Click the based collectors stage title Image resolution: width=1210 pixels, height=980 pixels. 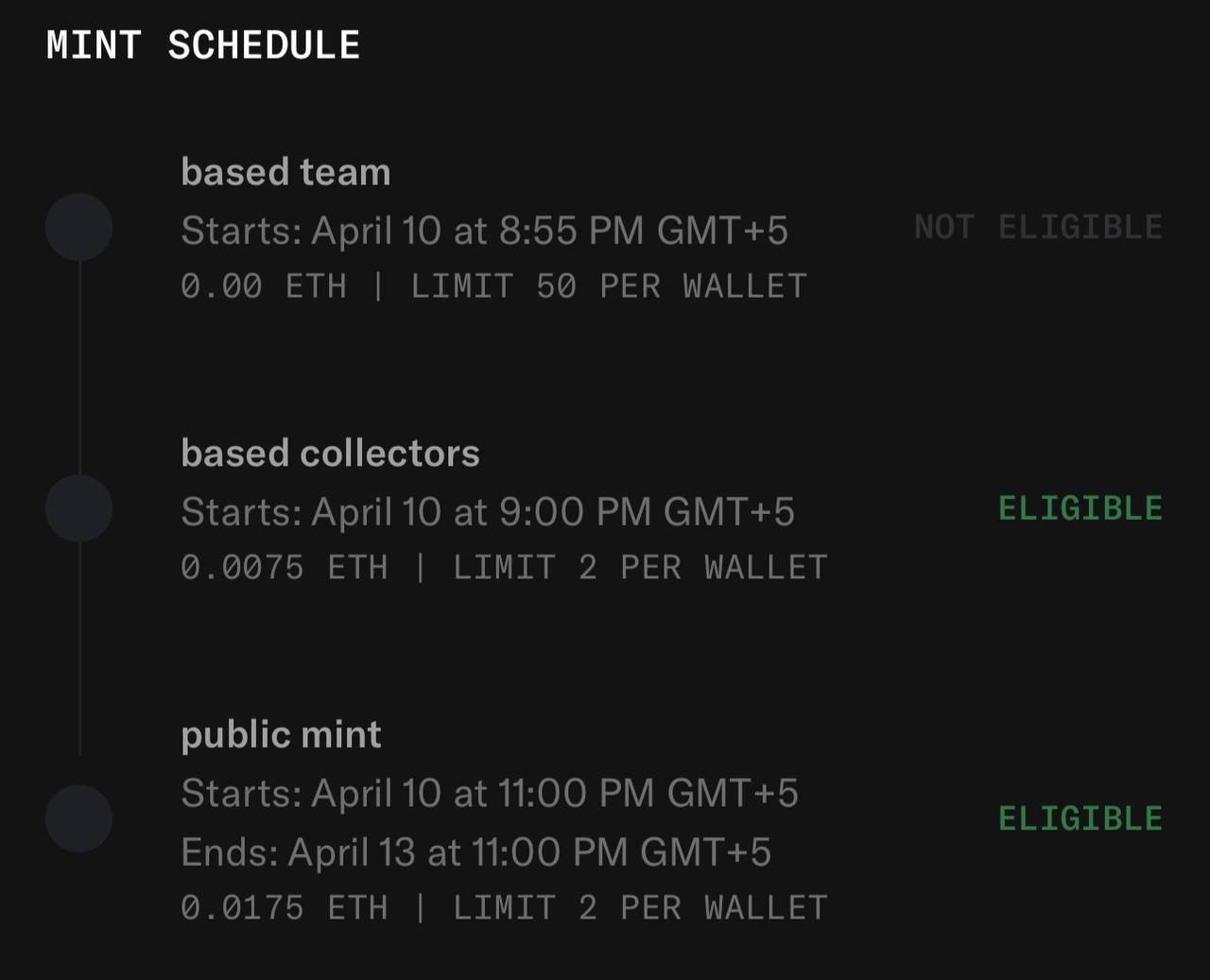(330, 454)
